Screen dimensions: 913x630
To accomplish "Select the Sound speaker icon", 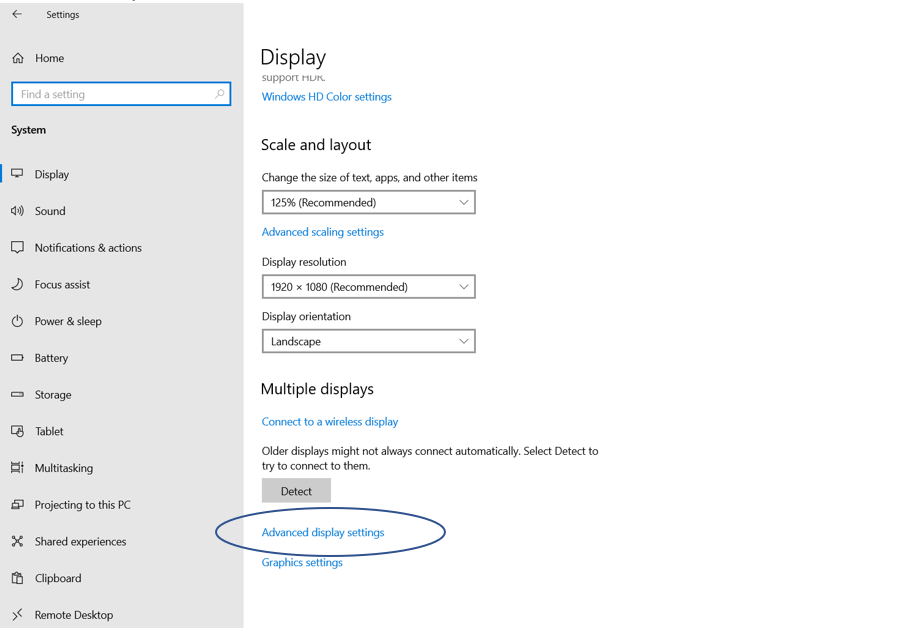I will point(18,211).
